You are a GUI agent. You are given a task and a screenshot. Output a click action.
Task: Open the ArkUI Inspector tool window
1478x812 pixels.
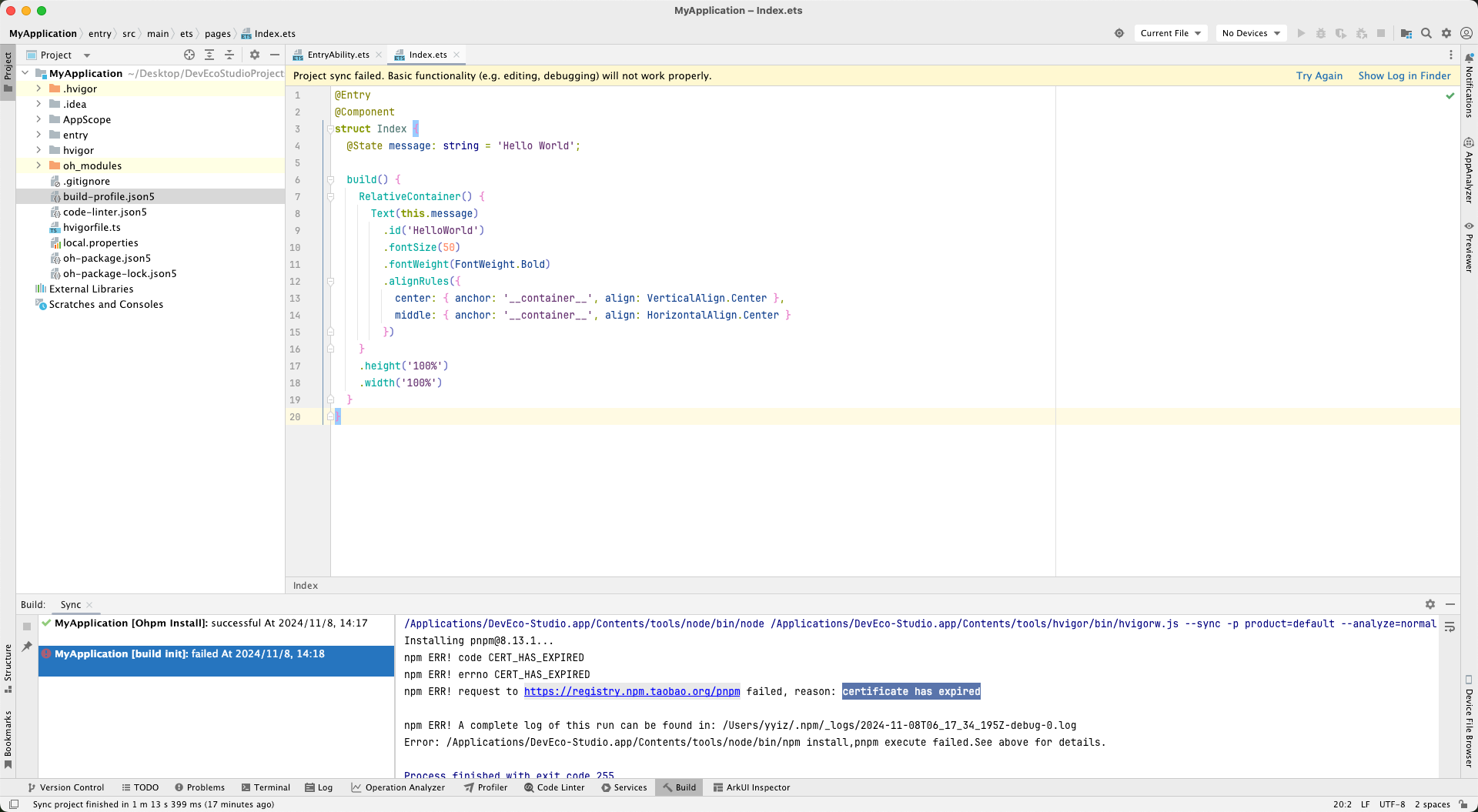pyautogui.click(x=751, y=787)
